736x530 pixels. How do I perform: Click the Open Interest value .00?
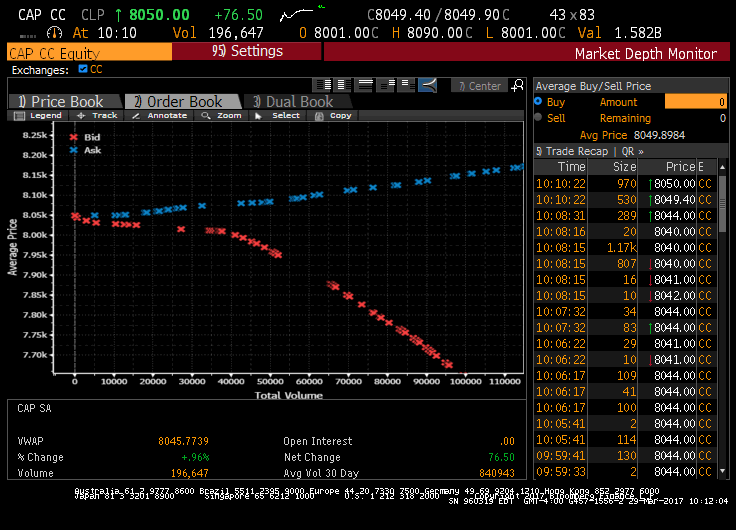(x=507, y=441)
